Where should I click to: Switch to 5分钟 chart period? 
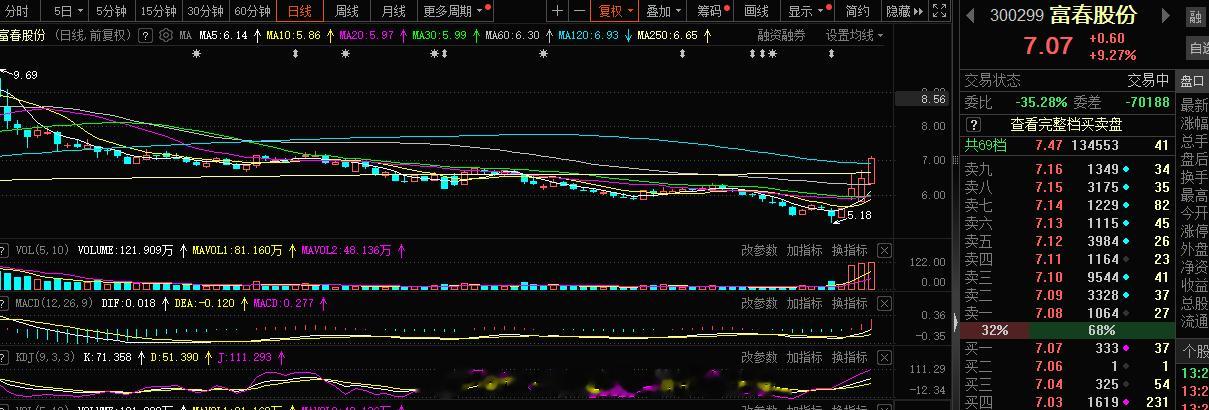(x=113, y=11)
